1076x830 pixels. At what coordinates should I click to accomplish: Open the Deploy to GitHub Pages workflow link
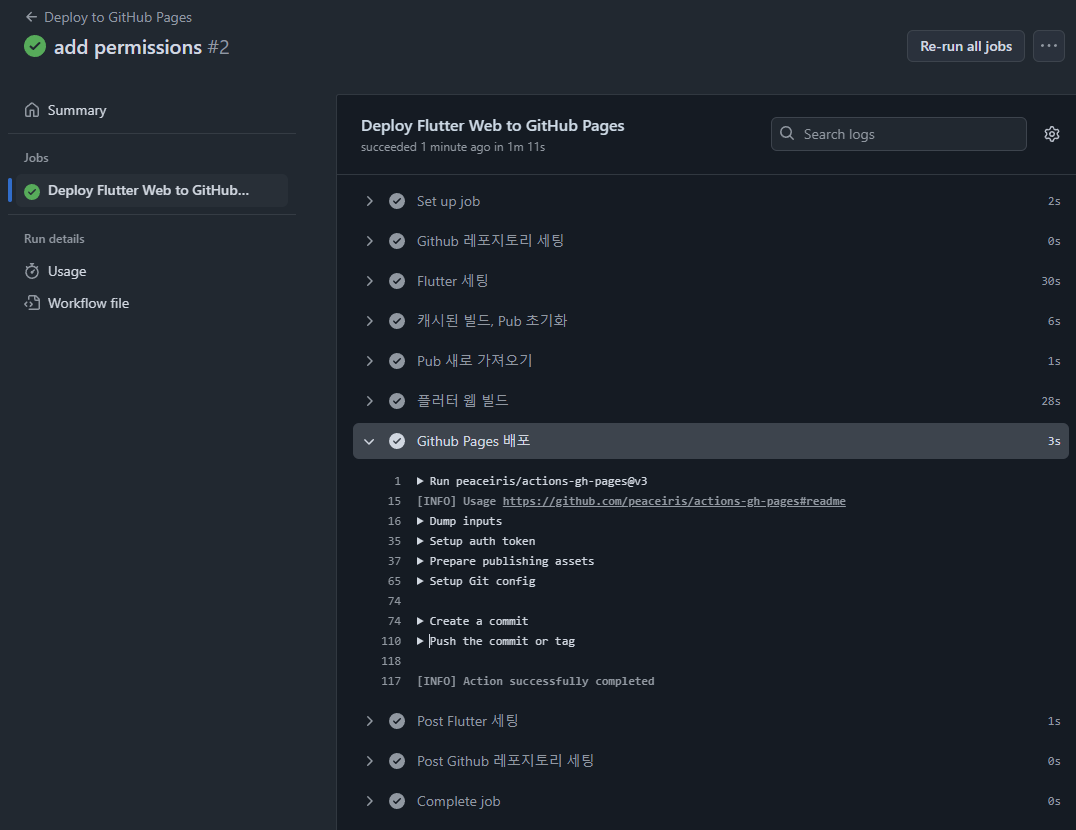pos(118,17)
